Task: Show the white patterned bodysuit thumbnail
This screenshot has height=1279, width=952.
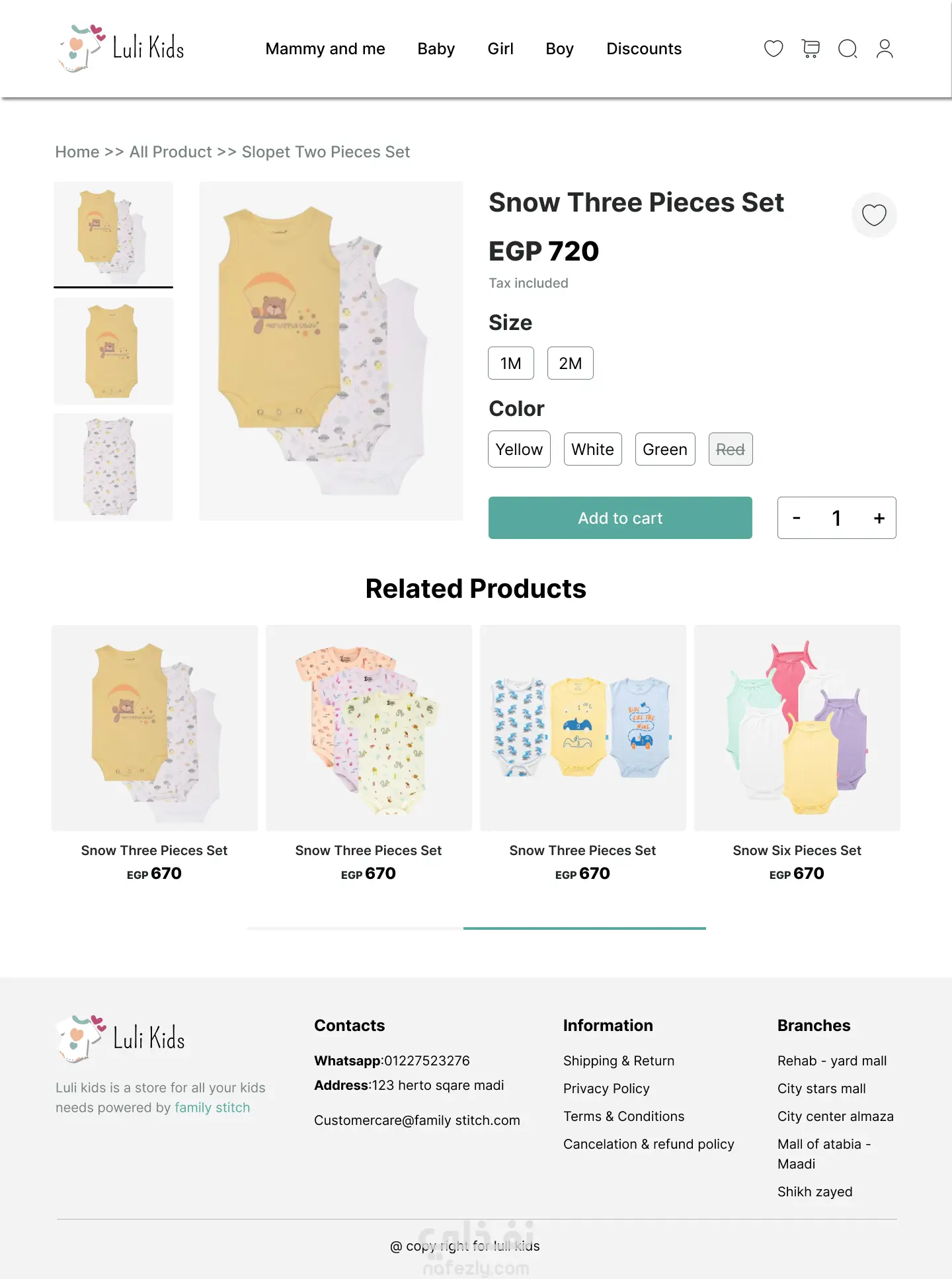Action: [x=113, y=467]
